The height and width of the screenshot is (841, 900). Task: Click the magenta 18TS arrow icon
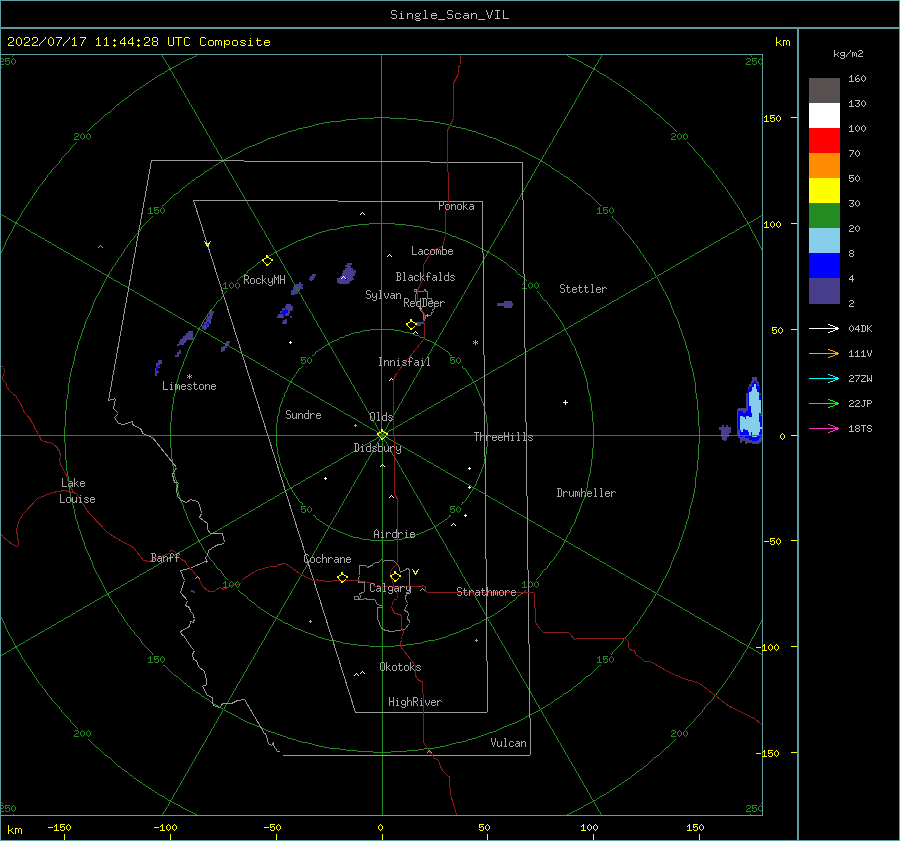(824, 428)
